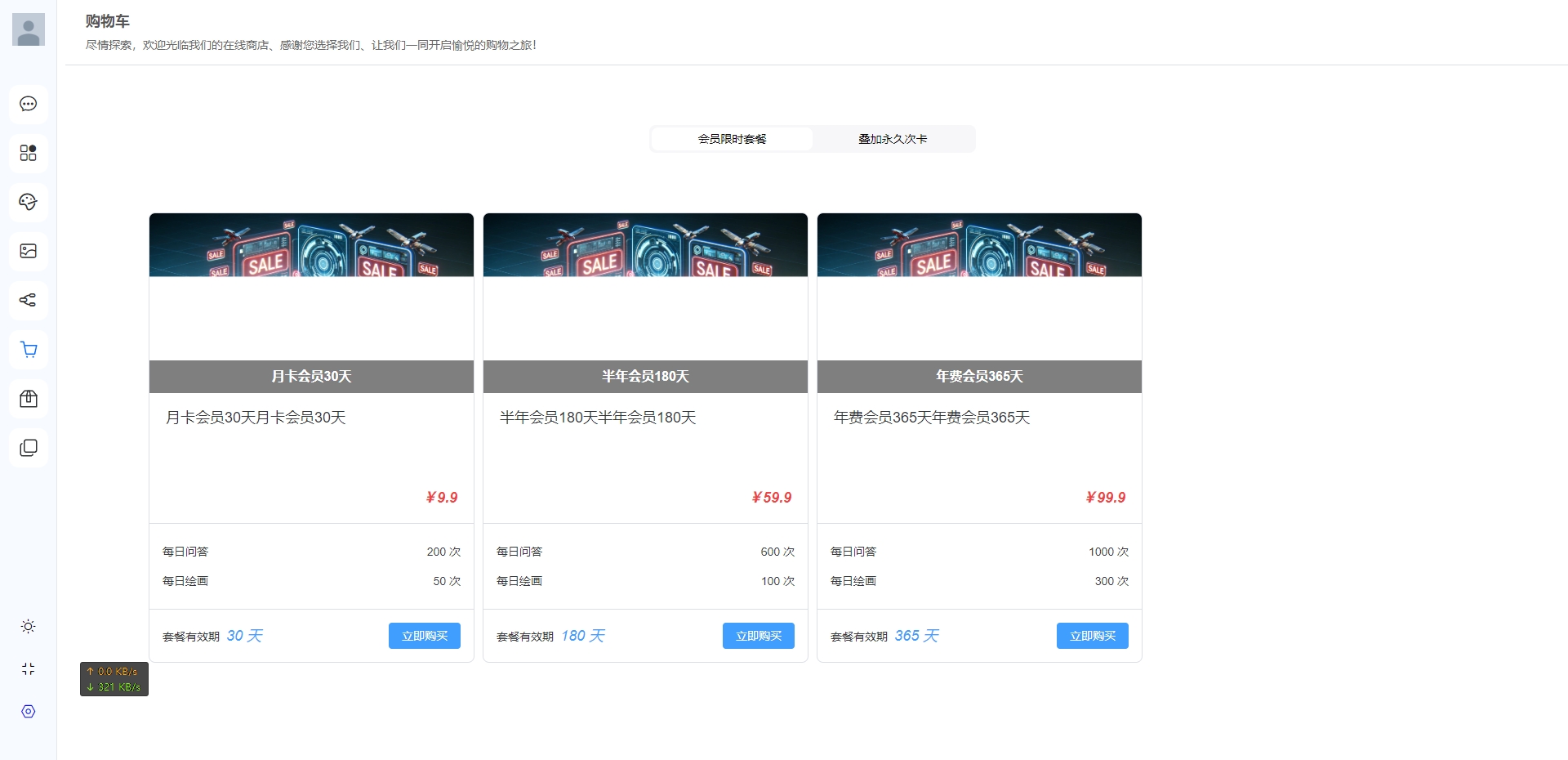This screenshot has width=1568, height=760.
Task: Click the 200 次 daily Q&A value
Action: pyautogui.click(x=443, y=552)
